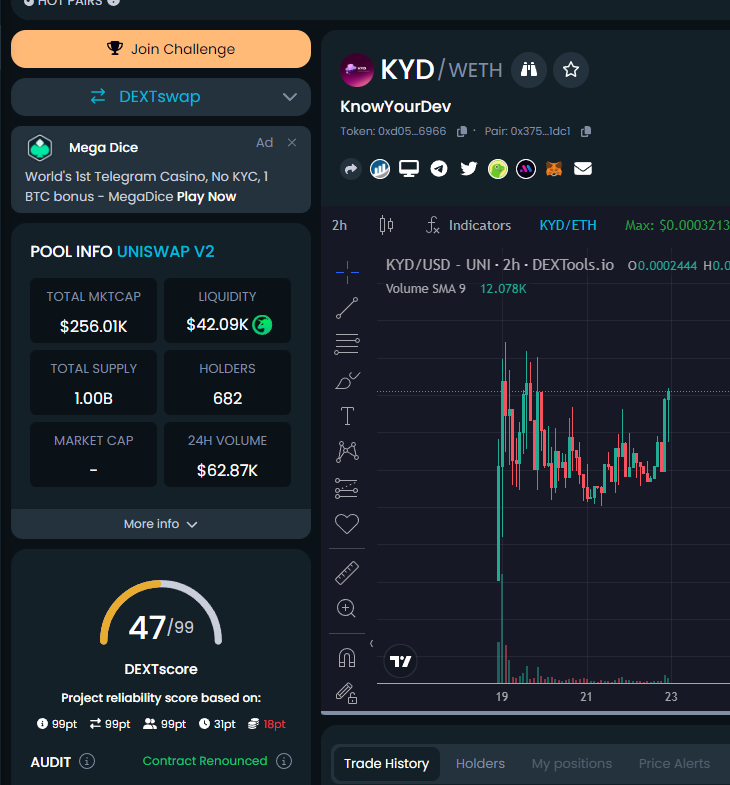
Task: Click the heart favorites icon
Action: point(346,524)
